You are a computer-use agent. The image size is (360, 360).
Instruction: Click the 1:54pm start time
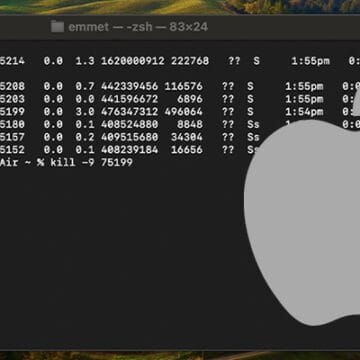click(x=304, y=112)
